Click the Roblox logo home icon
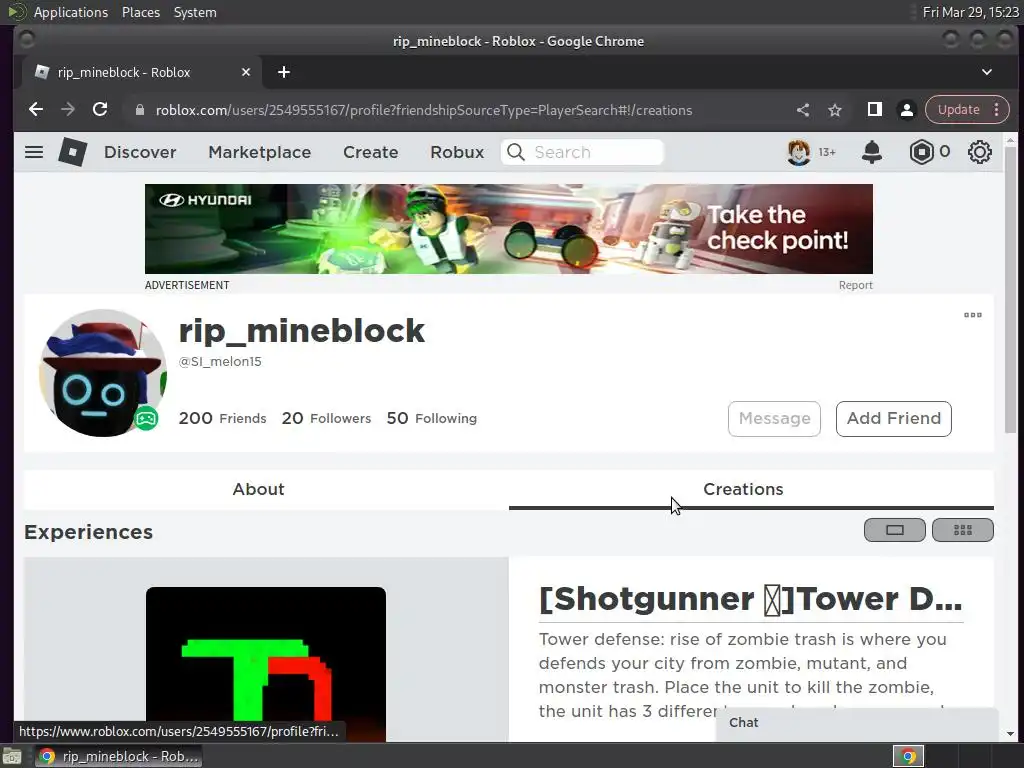1024x768 pixels. 72,152
